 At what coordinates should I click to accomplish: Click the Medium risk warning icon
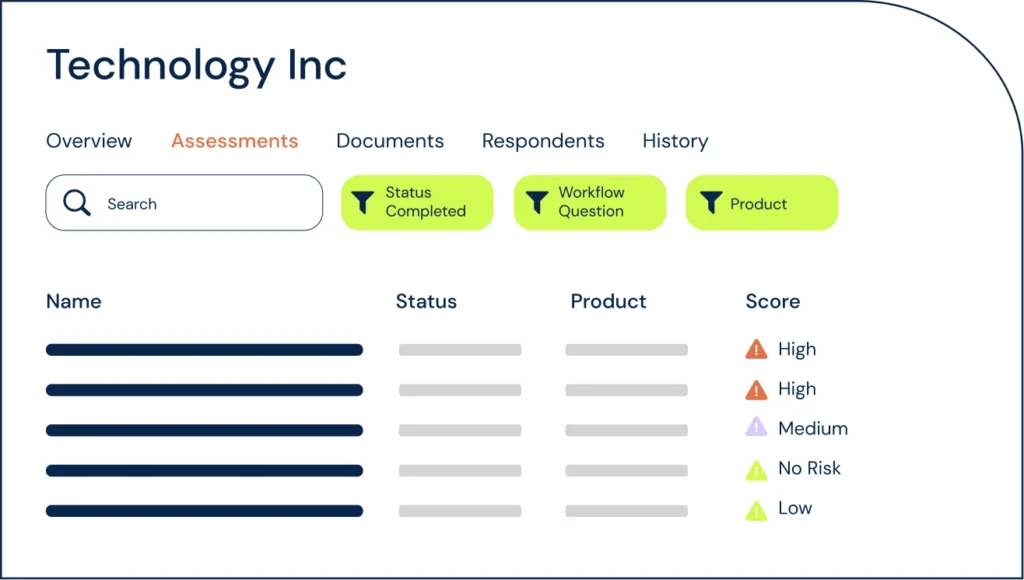pyautogui.click(x=756, y=428)
